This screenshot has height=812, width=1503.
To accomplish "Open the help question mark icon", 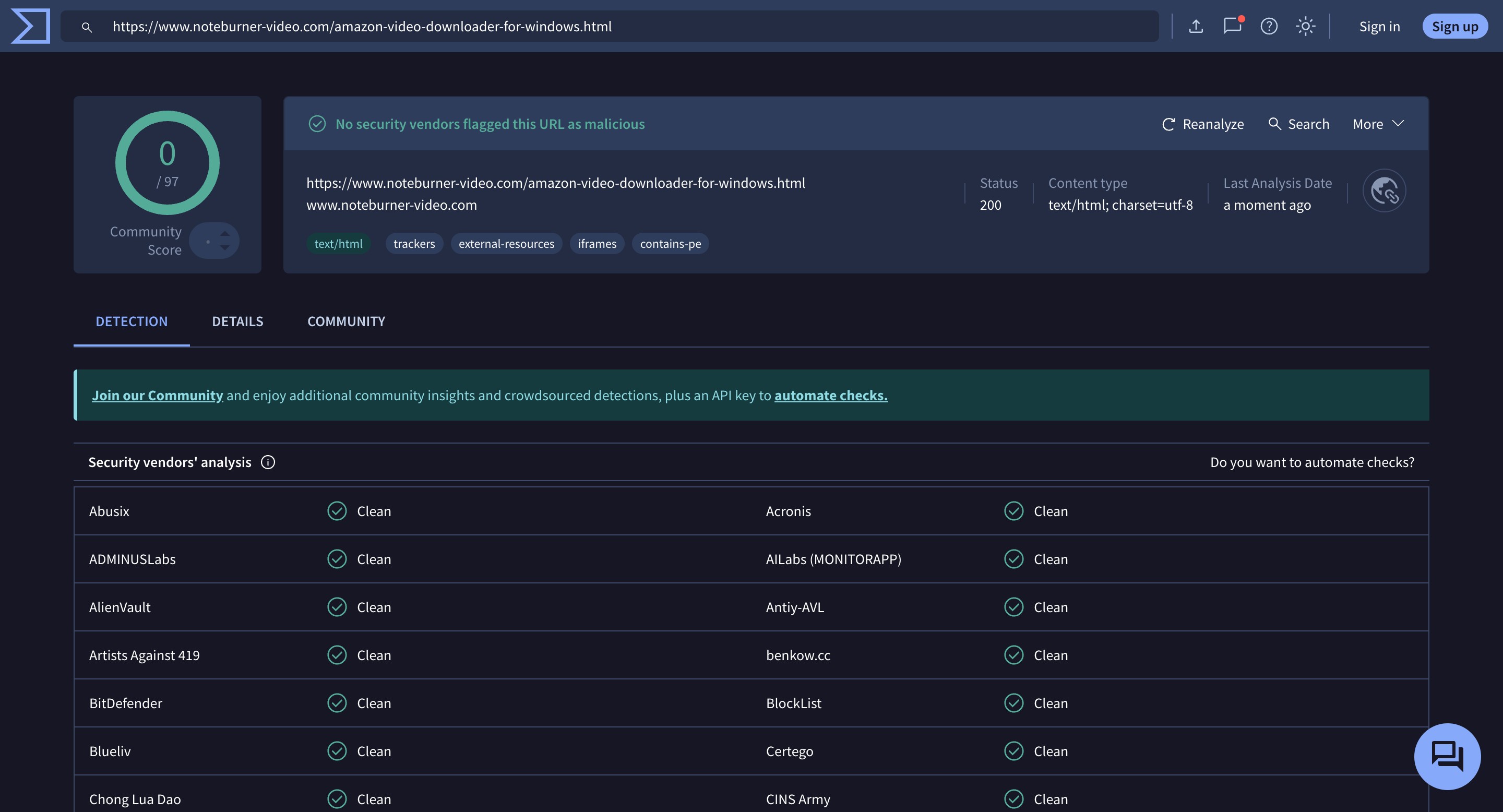I will (1269, 26).
